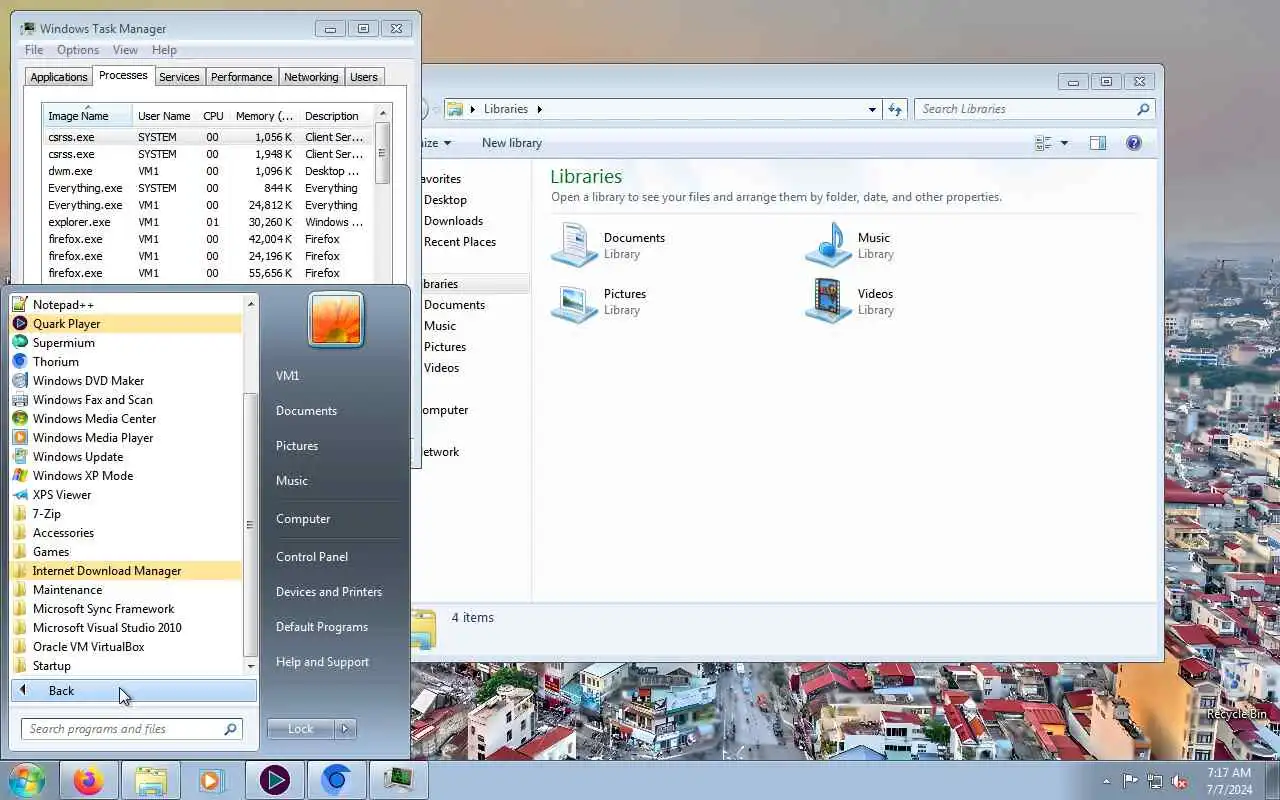This screenshot has width=1280, height=800.
Task: Click the Quark Player taskbar icon
Action: (275, 781)
